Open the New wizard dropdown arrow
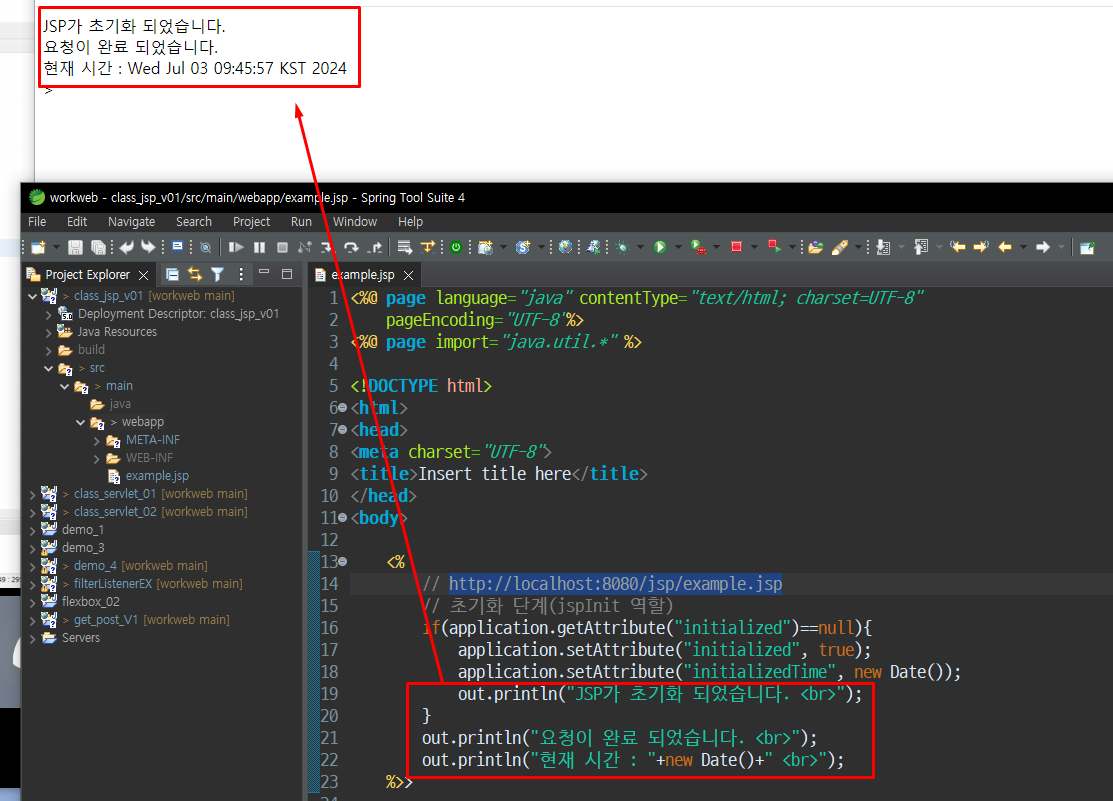 [x=55, y=247]
